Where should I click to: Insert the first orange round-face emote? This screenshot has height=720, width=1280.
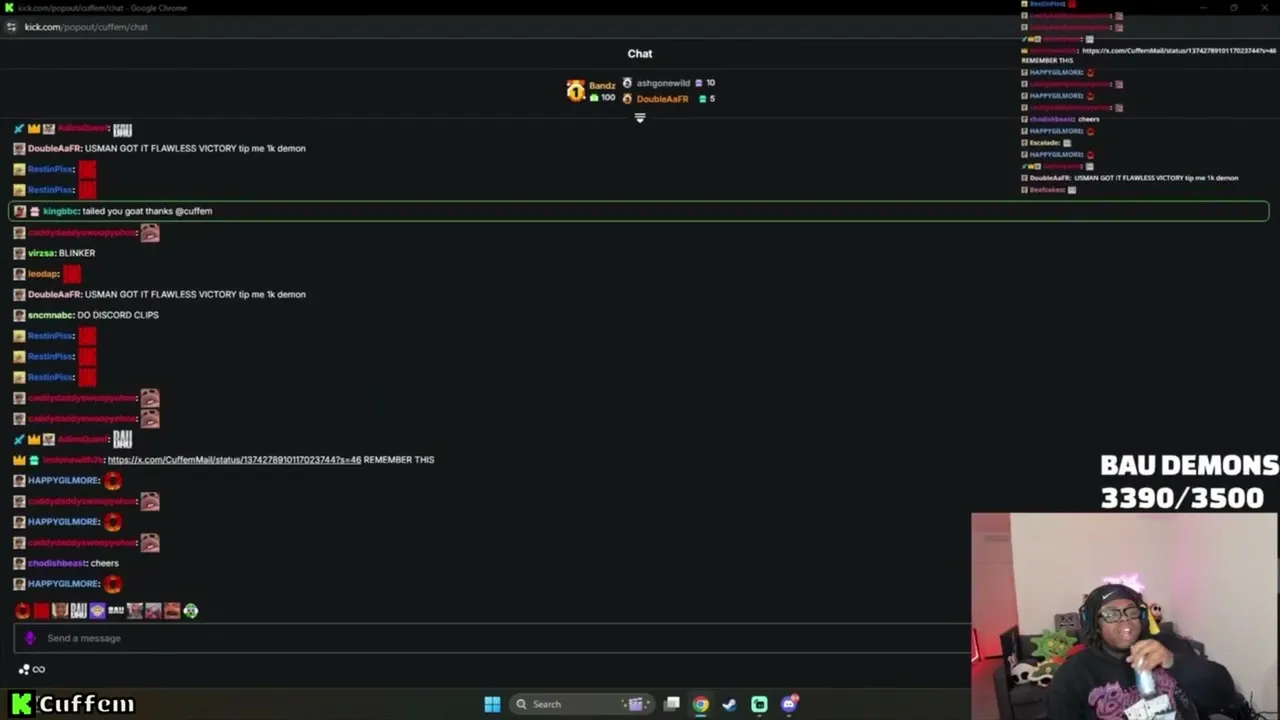pyautogui.click(x=23, y=611)
